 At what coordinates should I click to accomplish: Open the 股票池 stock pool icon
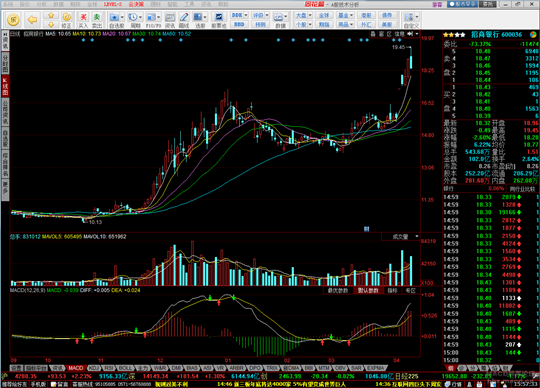[x=219, y=20]
